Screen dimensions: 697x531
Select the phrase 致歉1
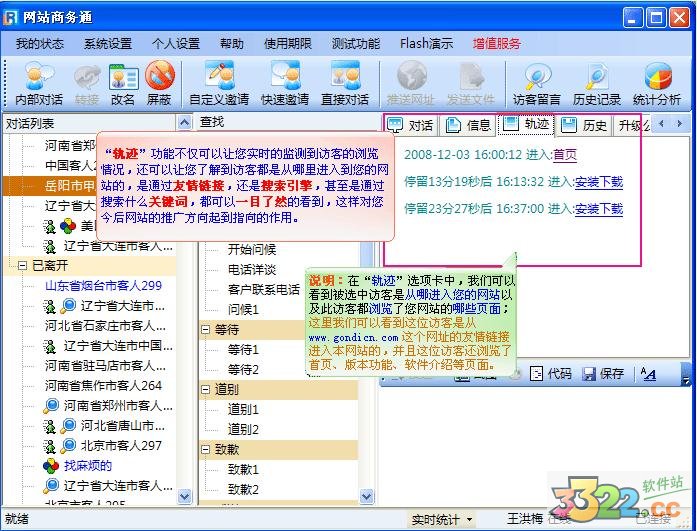(243, 469)
